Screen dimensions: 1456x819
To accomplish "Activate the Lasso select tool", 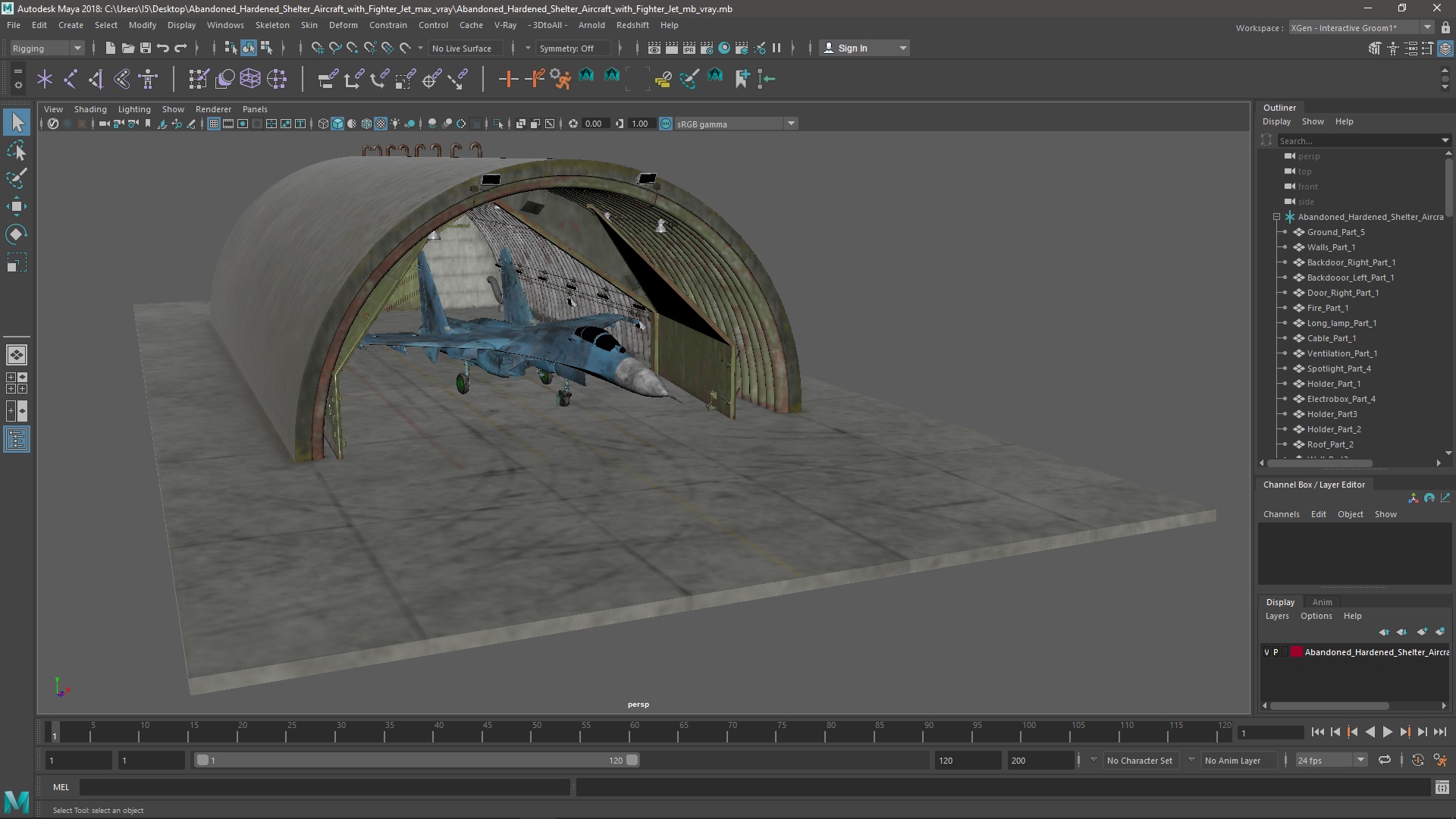I will [17, 150].
